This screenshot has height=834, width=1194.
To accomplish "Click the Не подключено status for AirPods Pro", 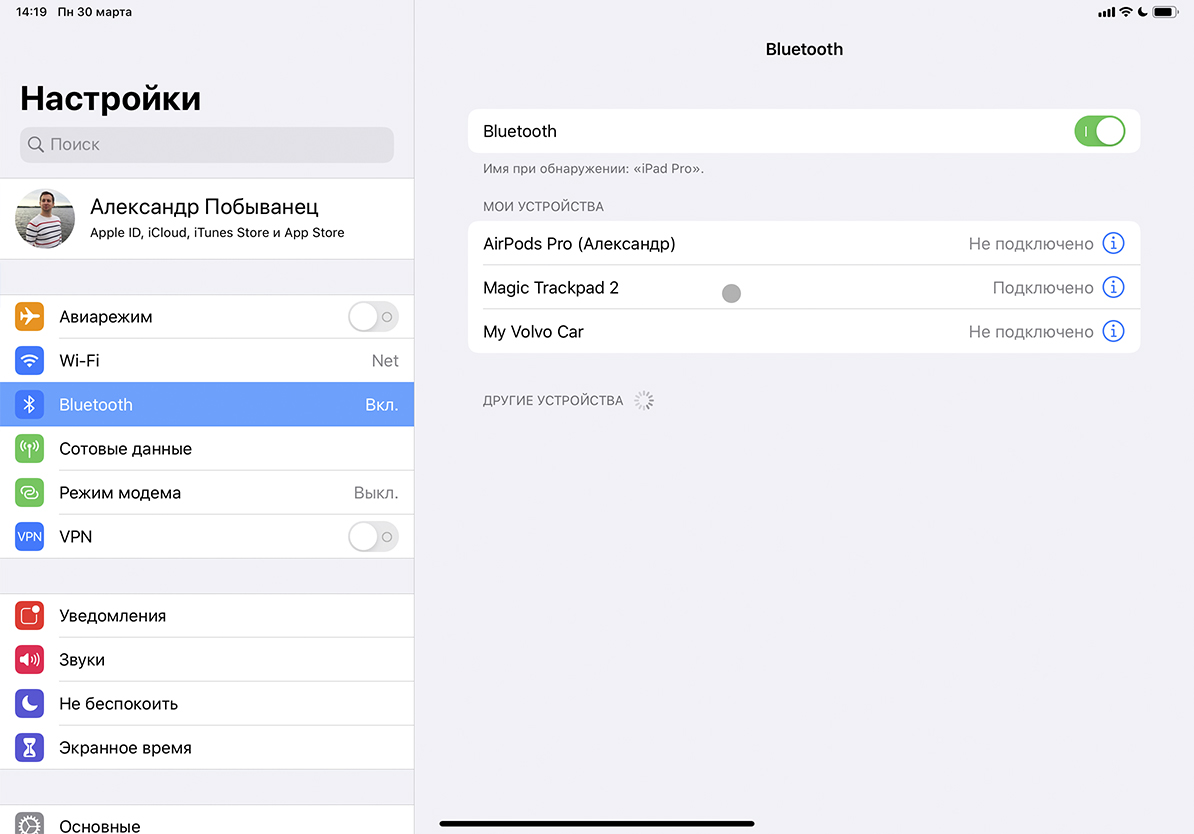I will [x=1031, y=244].
